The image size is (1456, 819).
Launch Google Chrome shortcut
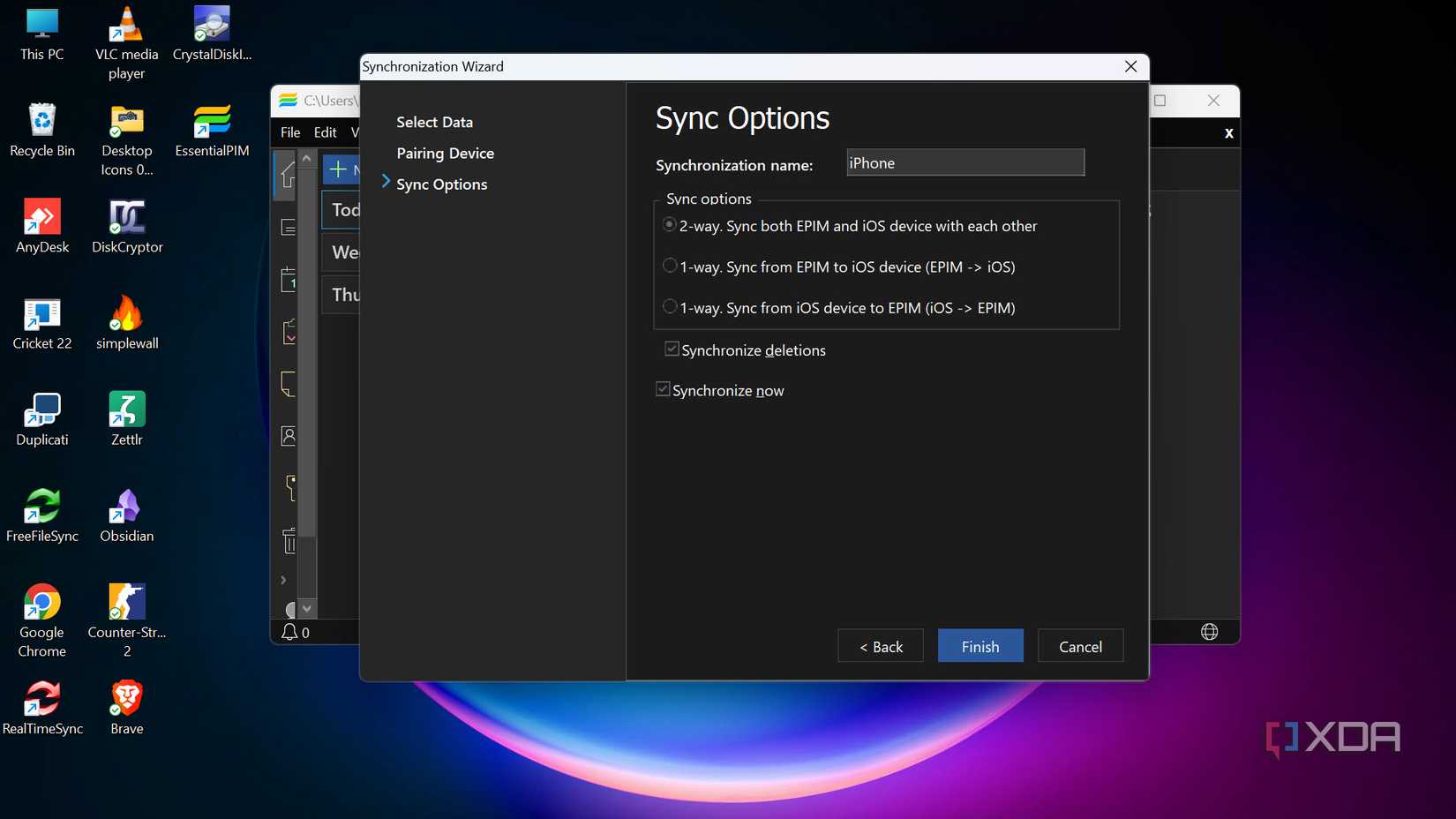(41, 620)
